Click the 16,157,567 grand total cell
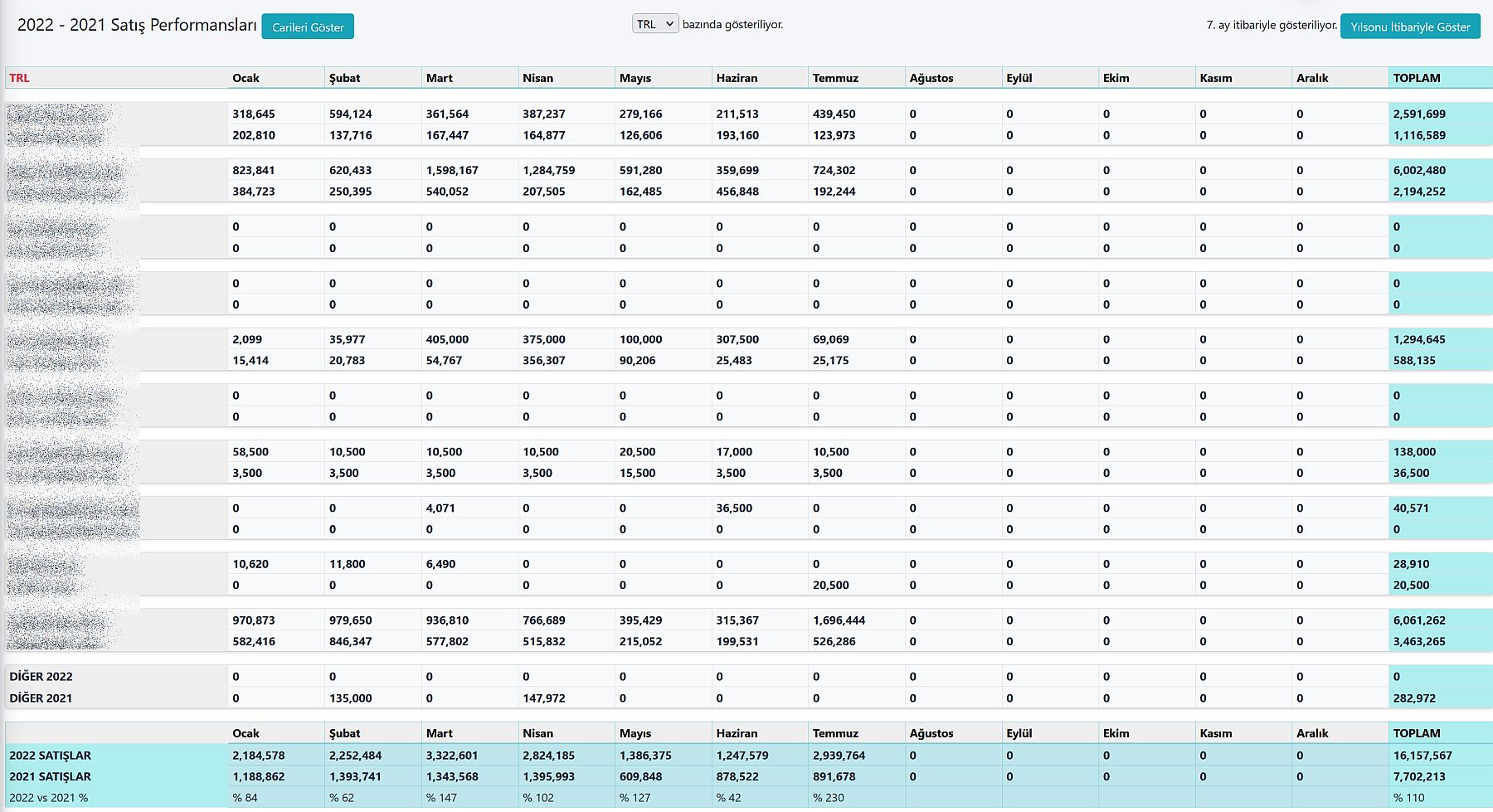1493x812 pixels. [x=1422, y=756]
